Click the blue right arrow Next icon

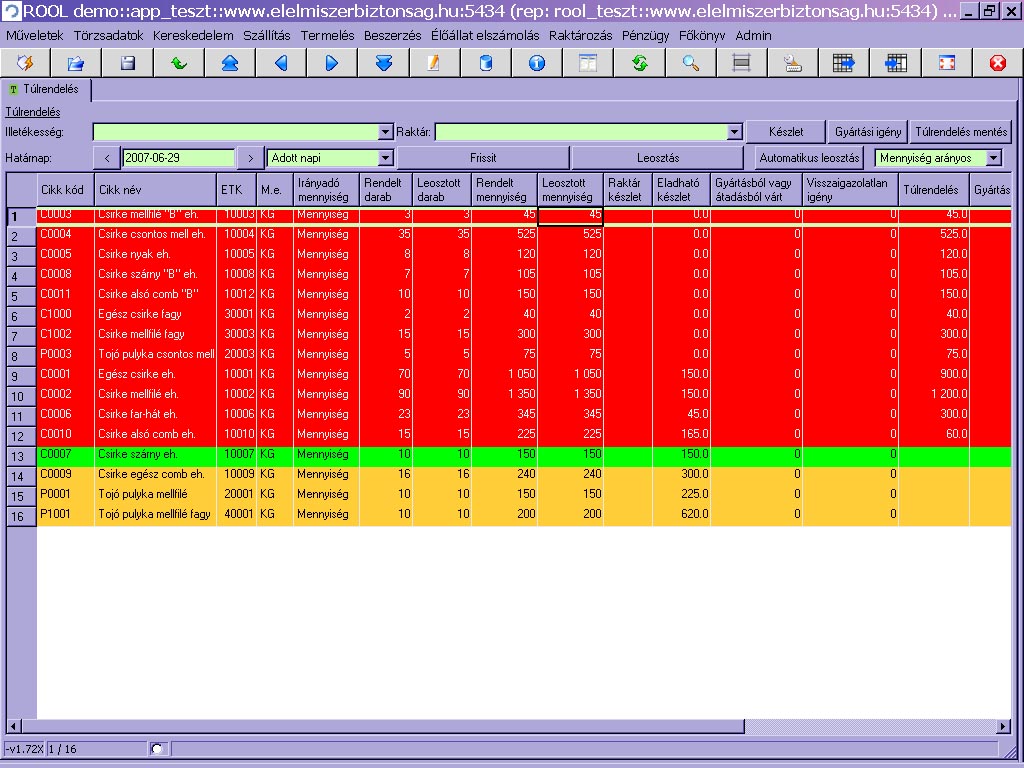[332, 63]
